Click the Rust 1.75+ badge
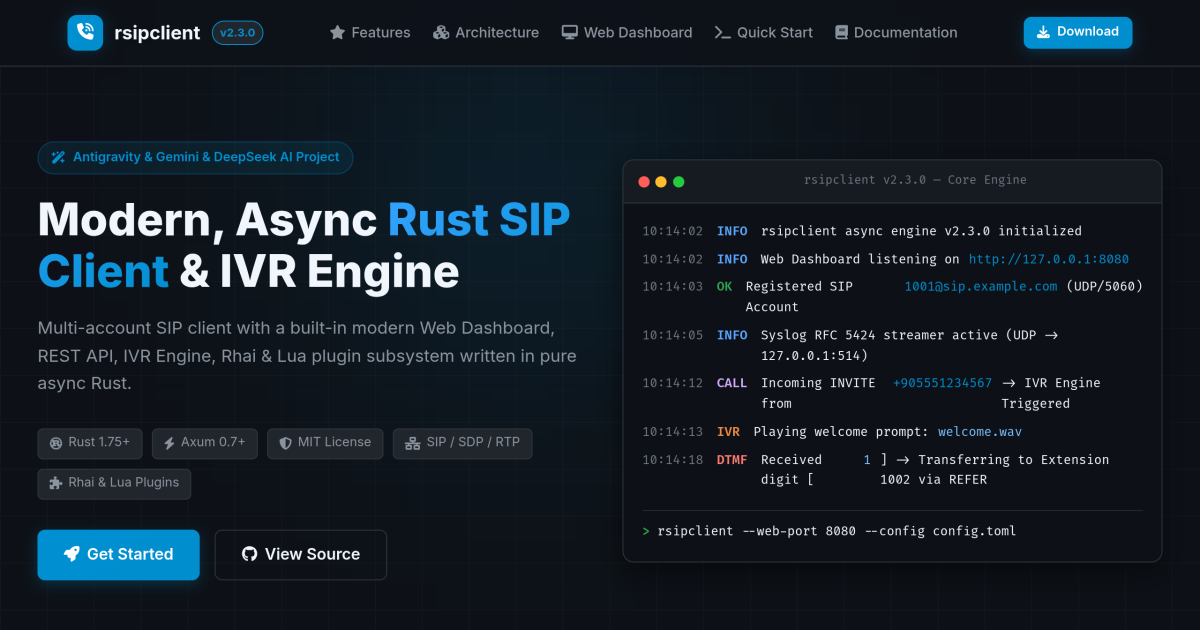The height and width of the screenshot is (630, 1200). [x=90, y=443]
